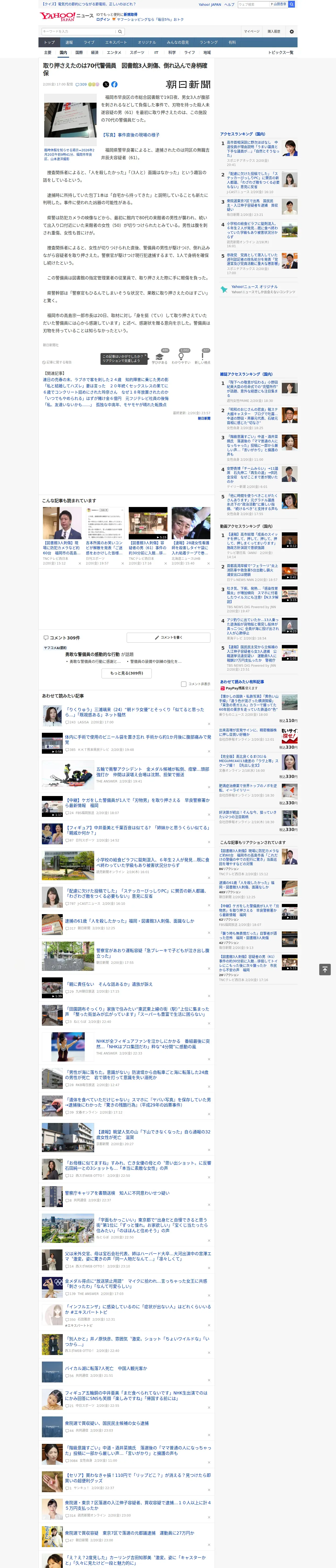Click the Yahoo! JAPAN top-bar link
This screenshot has height=1568, width=336.
[x=210, y=4]
